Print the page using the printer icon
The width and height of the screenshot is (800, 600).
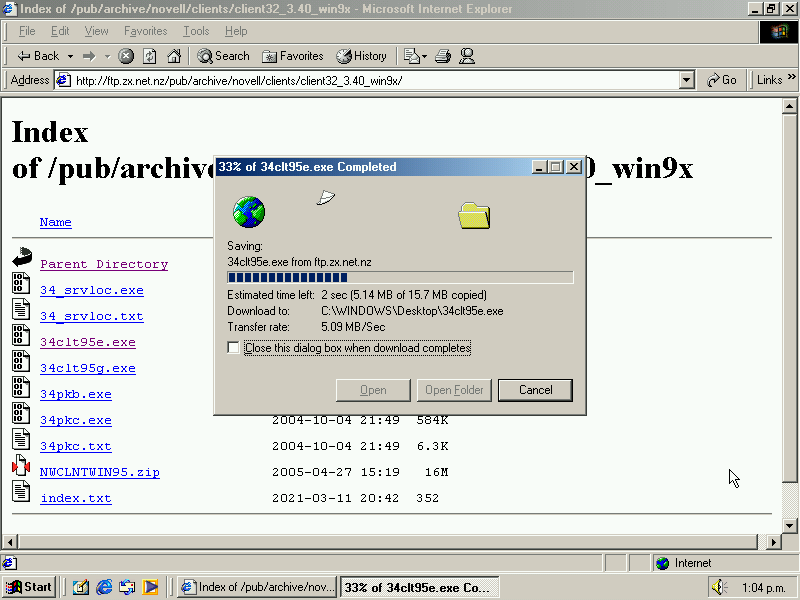pos(443,56)
